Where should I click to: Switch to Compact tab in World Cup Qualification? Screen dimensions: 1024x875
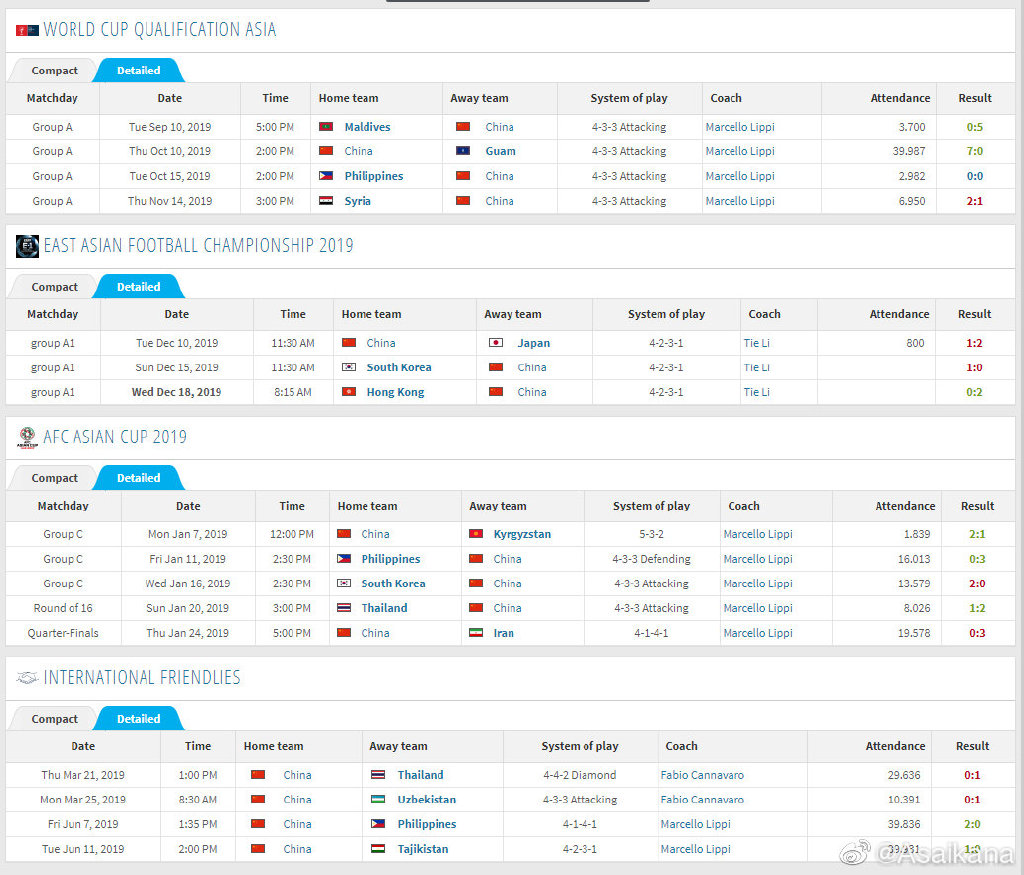tap(54, 71)
